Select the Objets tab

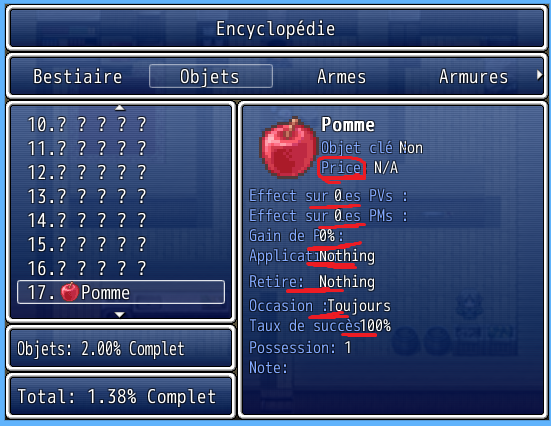click(210, 76)
